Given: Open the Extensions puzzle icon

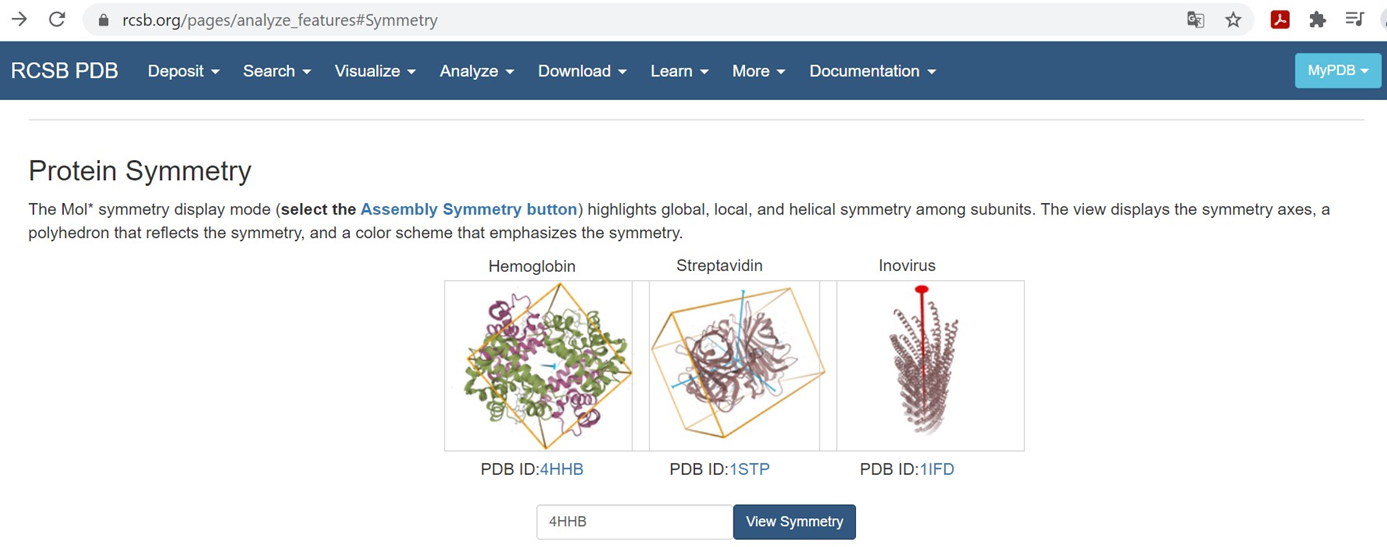Looking at the screenshot, I should (x=1317, y=20).
